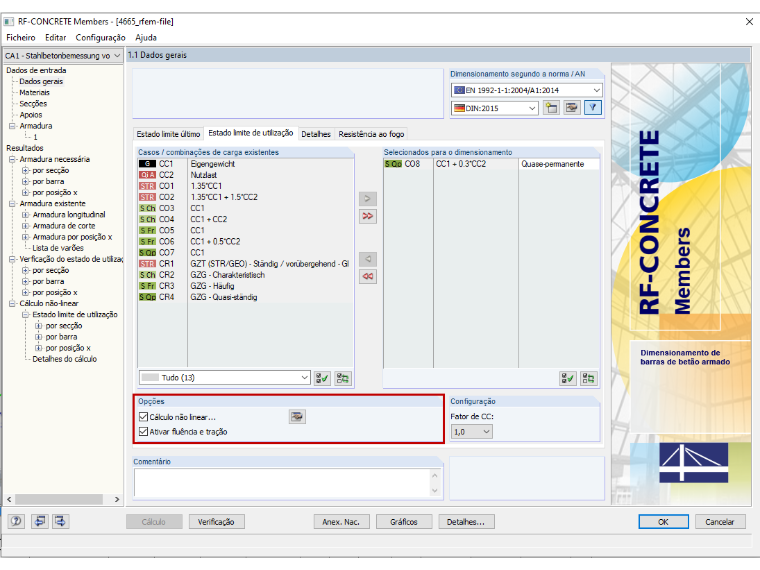Select combination CO6 CC1 + 0.5*CC2
The width and height of the screenshot is (760, 570).
(244, 241)
